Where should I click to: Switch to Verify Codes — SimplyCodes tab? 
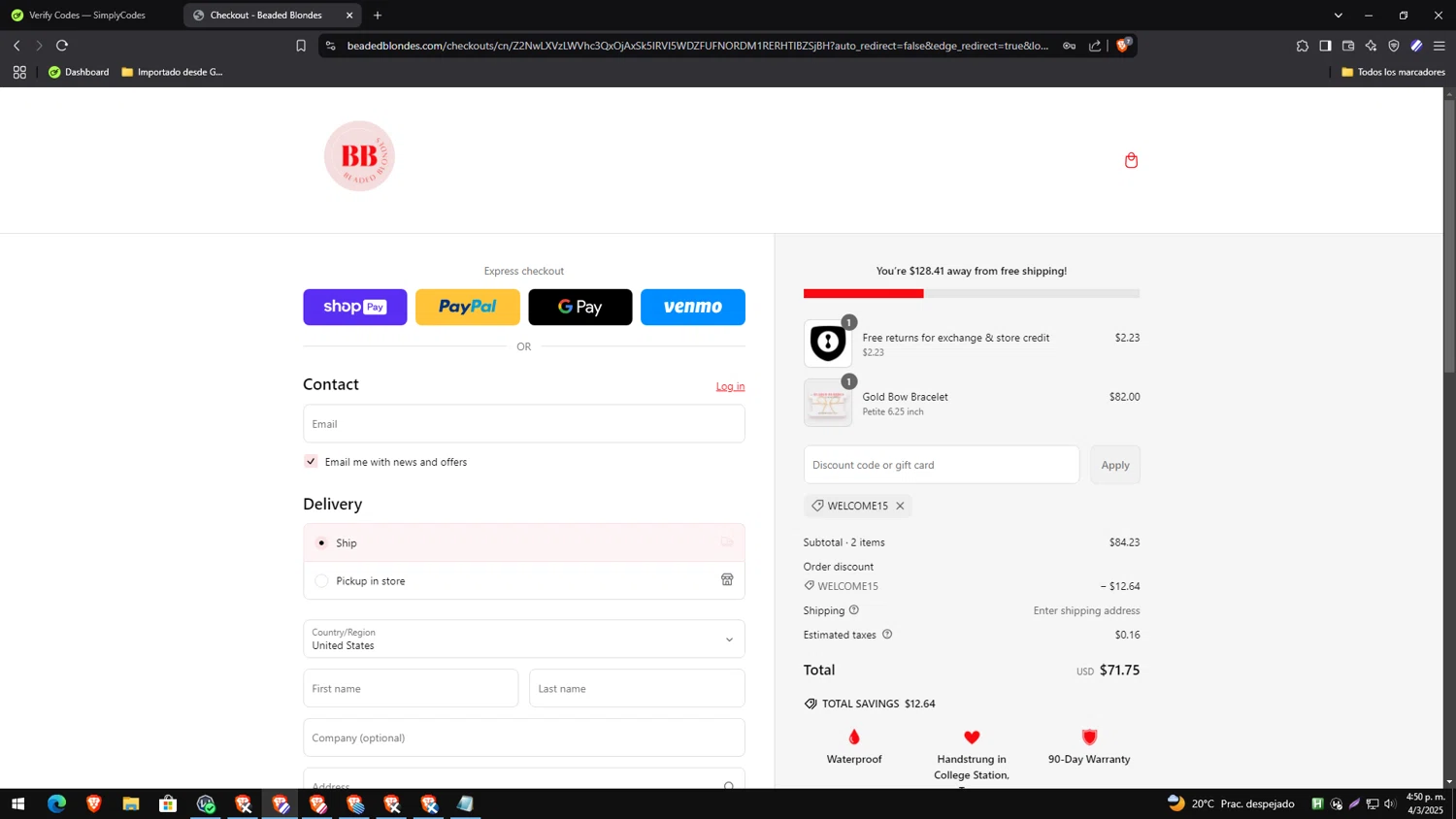(x=89, y=16)
